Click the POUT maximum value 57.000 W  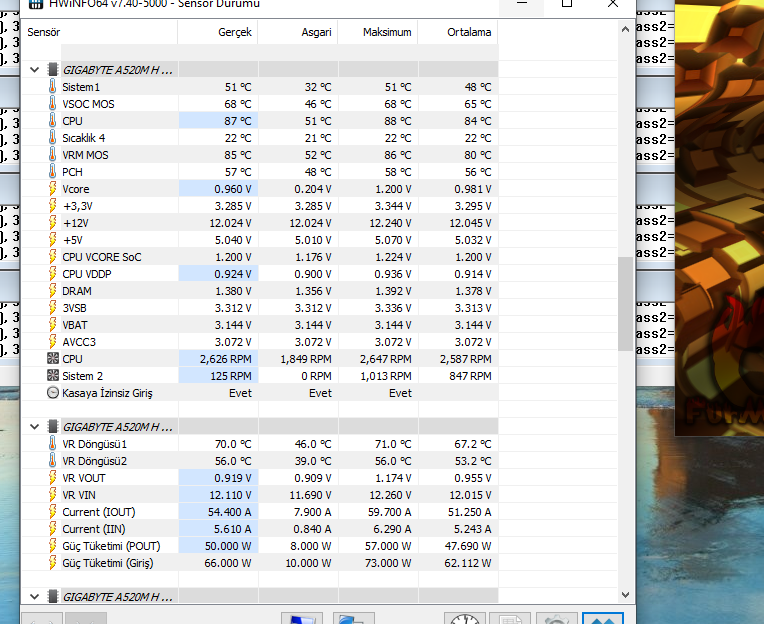click(x=388, y=547)
